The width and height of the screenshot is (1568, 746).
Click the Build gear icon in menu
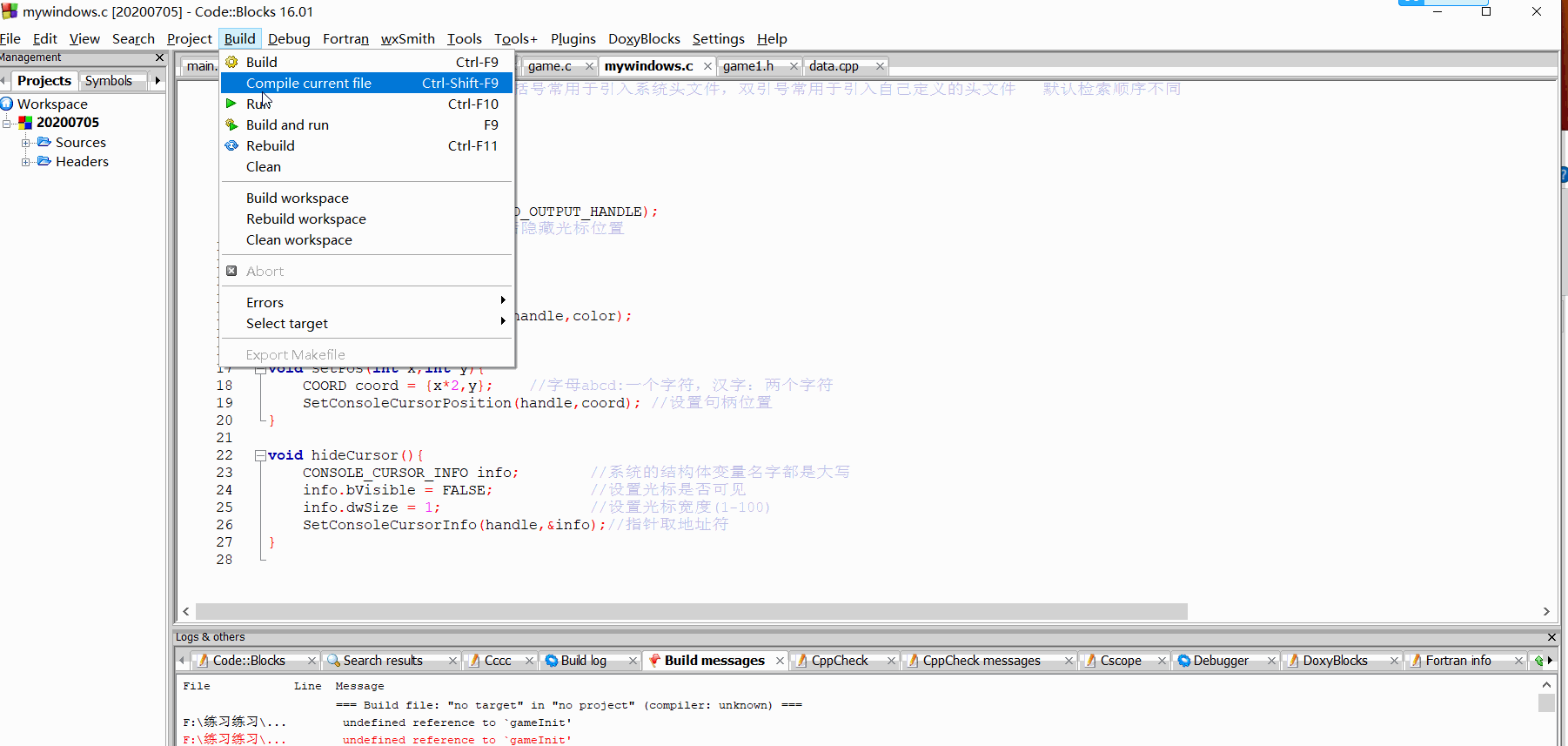coord(231,62)
